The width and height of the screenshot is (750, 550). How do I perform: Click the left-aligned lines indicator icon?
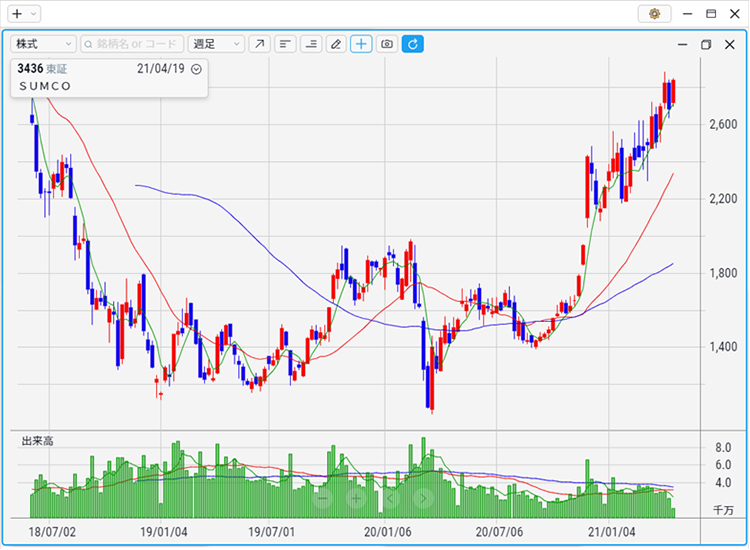(285, 44)
